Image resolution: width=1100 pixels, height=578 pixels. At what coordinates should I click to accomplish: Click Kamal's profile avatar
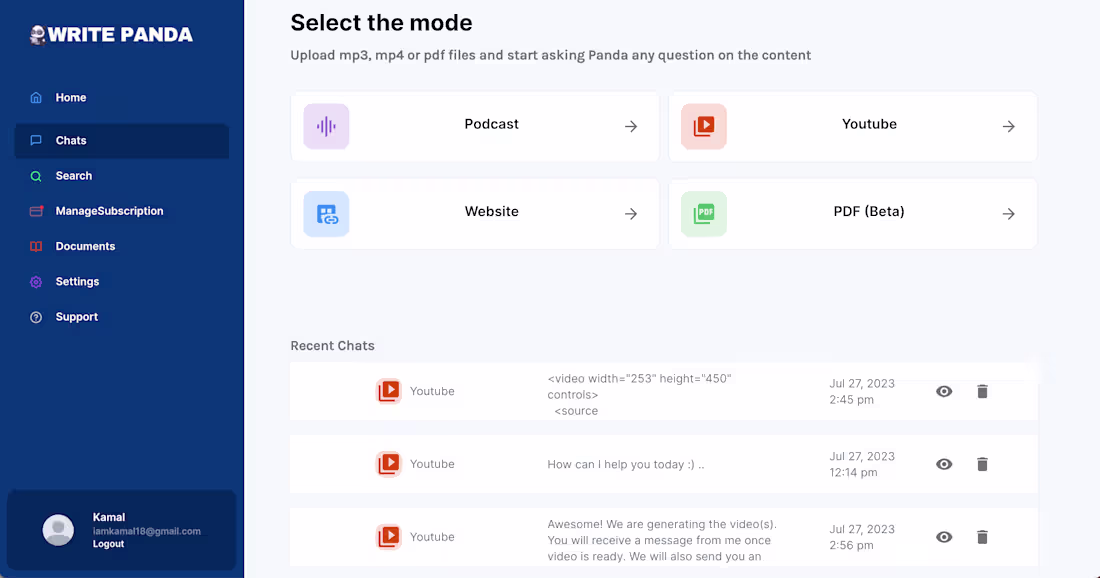point(57,530)
